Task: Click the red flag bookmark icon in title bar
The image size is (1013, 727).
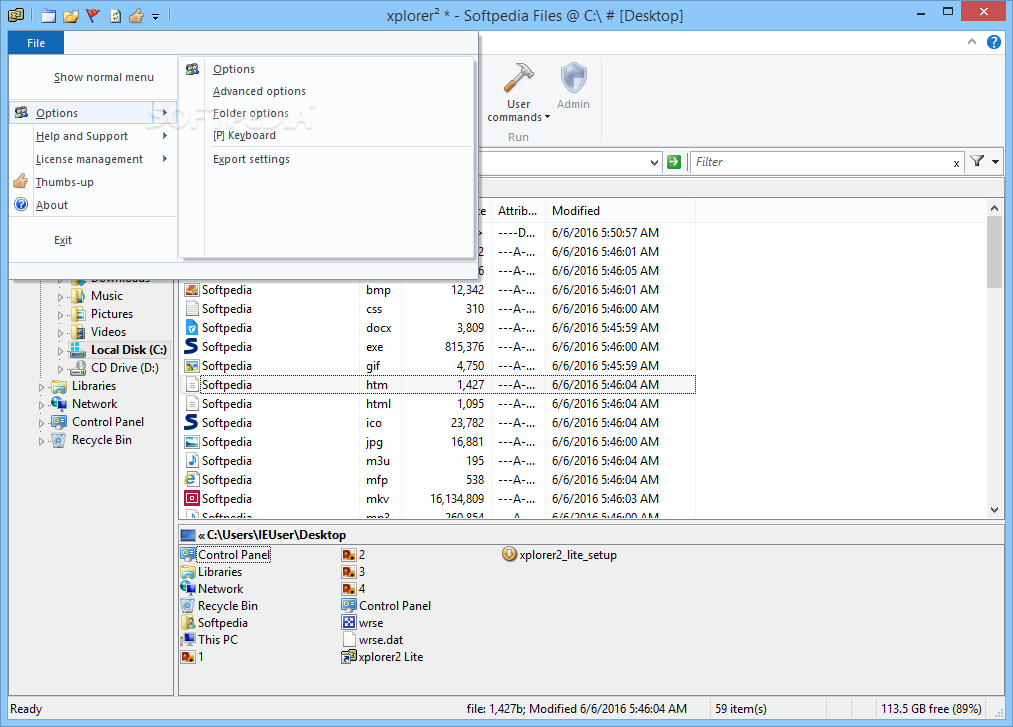Action: pyautogui.click(x=93, y=16)
